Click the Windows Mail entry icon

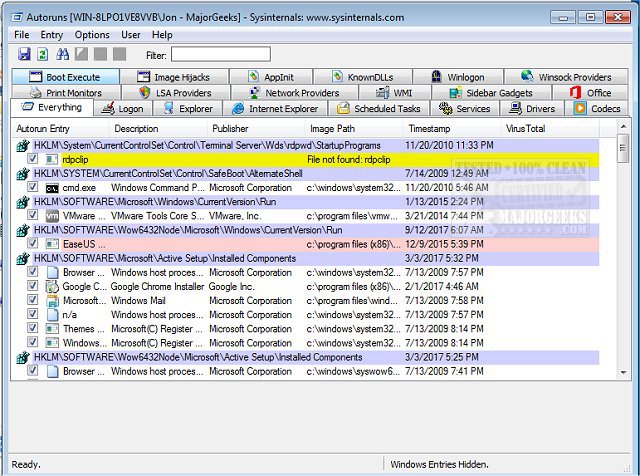[52, 300]
